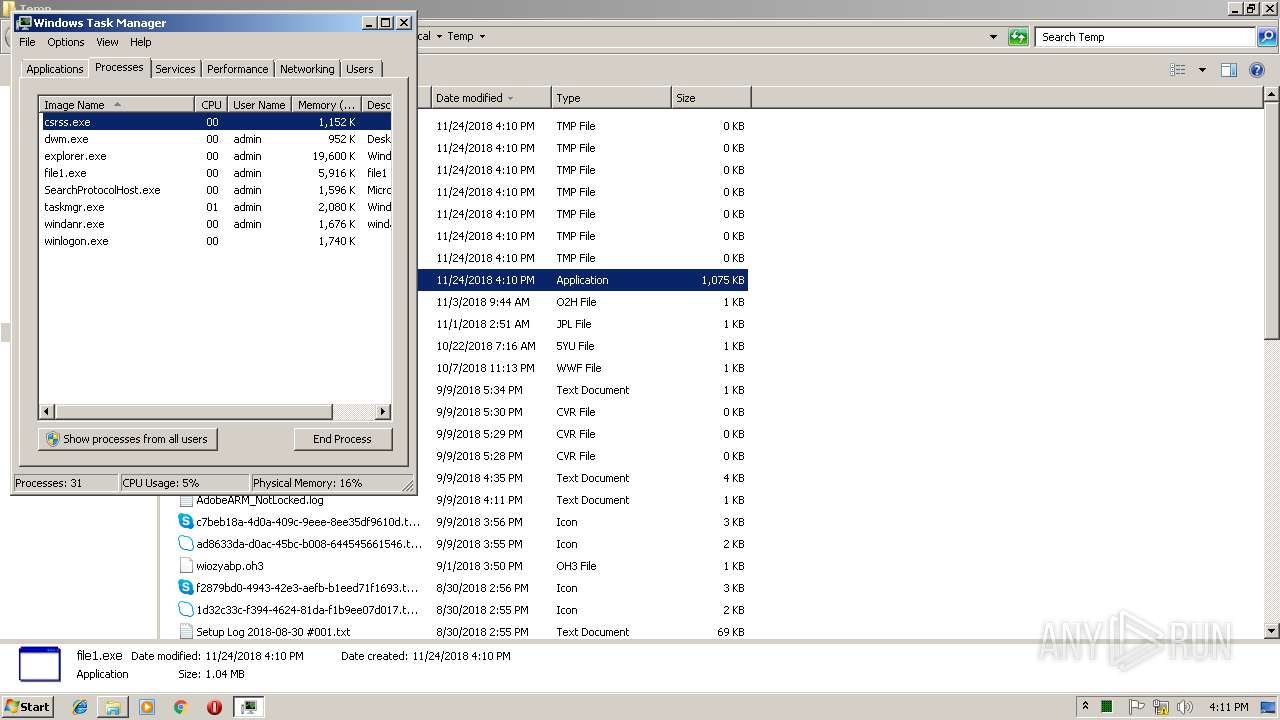Open Explorer help with the question mark icon
This screenshot has width=1280, height=720.
pos(1258,70)
